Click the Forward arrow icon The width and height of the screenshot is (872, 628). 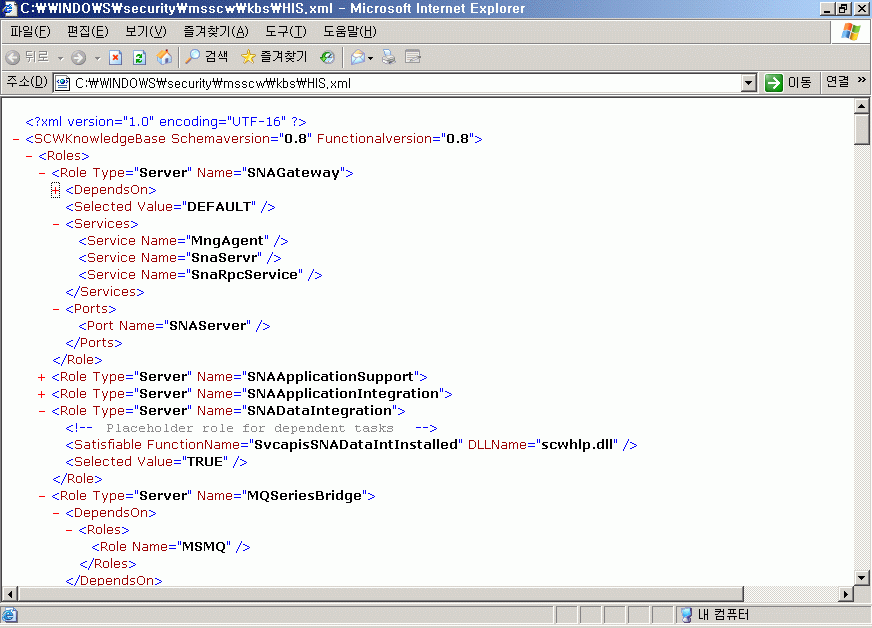pos(78,57)
